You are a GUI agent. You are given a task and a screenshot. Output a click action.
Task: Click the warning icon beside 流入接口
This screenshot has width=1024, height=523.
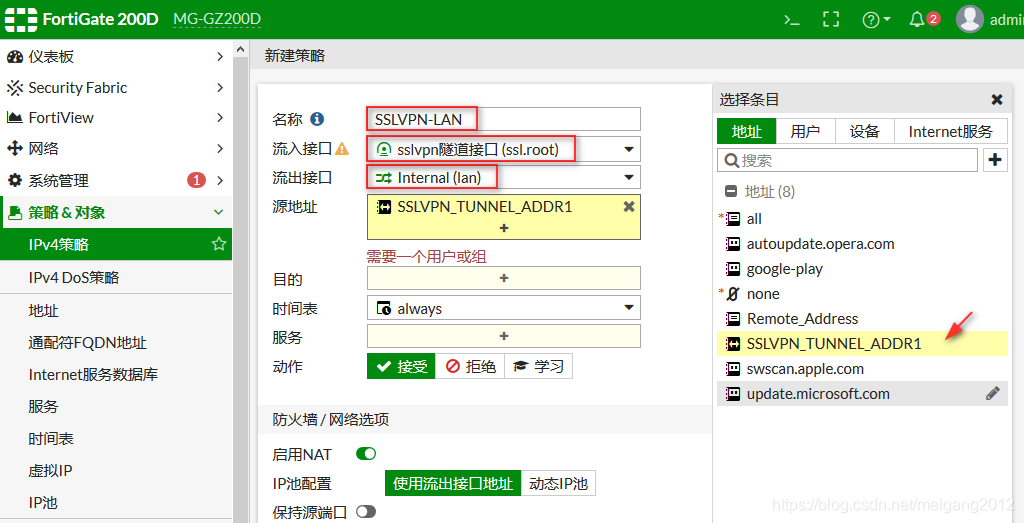coord(342,150)
